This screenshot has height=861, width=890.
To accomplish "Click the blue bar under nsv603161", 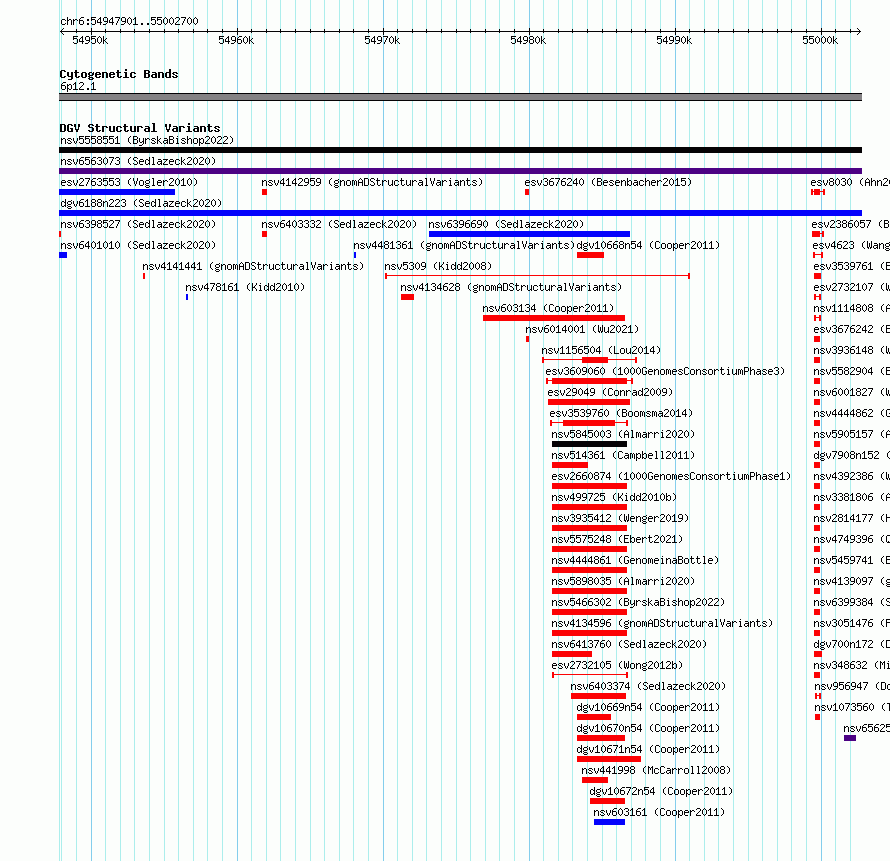I will [609, 822].
